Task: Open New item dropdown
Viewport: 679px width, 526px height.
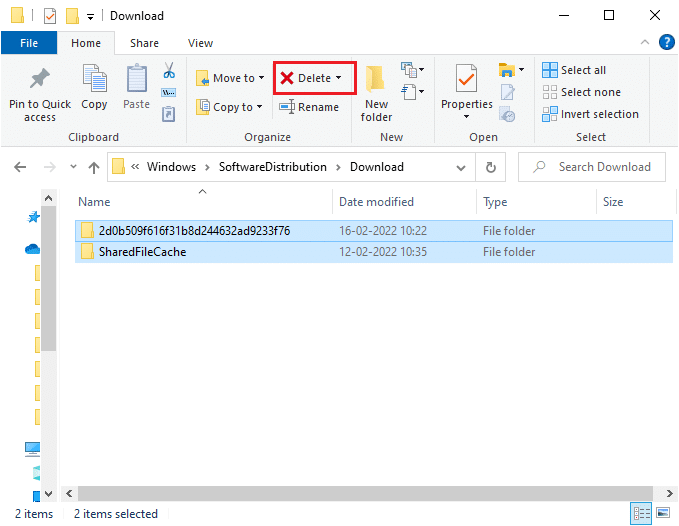Action: pos(412,69)
